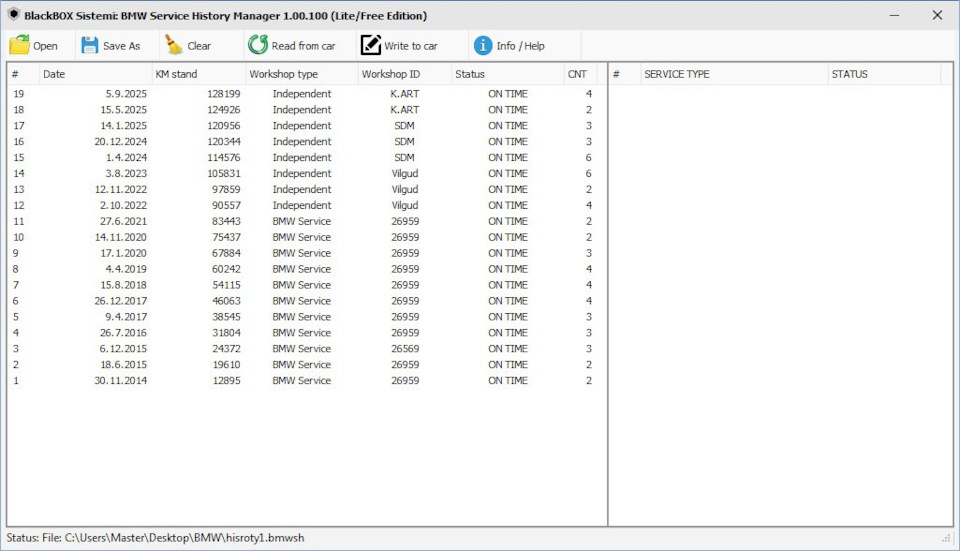Click K.ART workshop ID in 128199 row
The width and height of the screenshot is (960, 551).
click(405, 94)
